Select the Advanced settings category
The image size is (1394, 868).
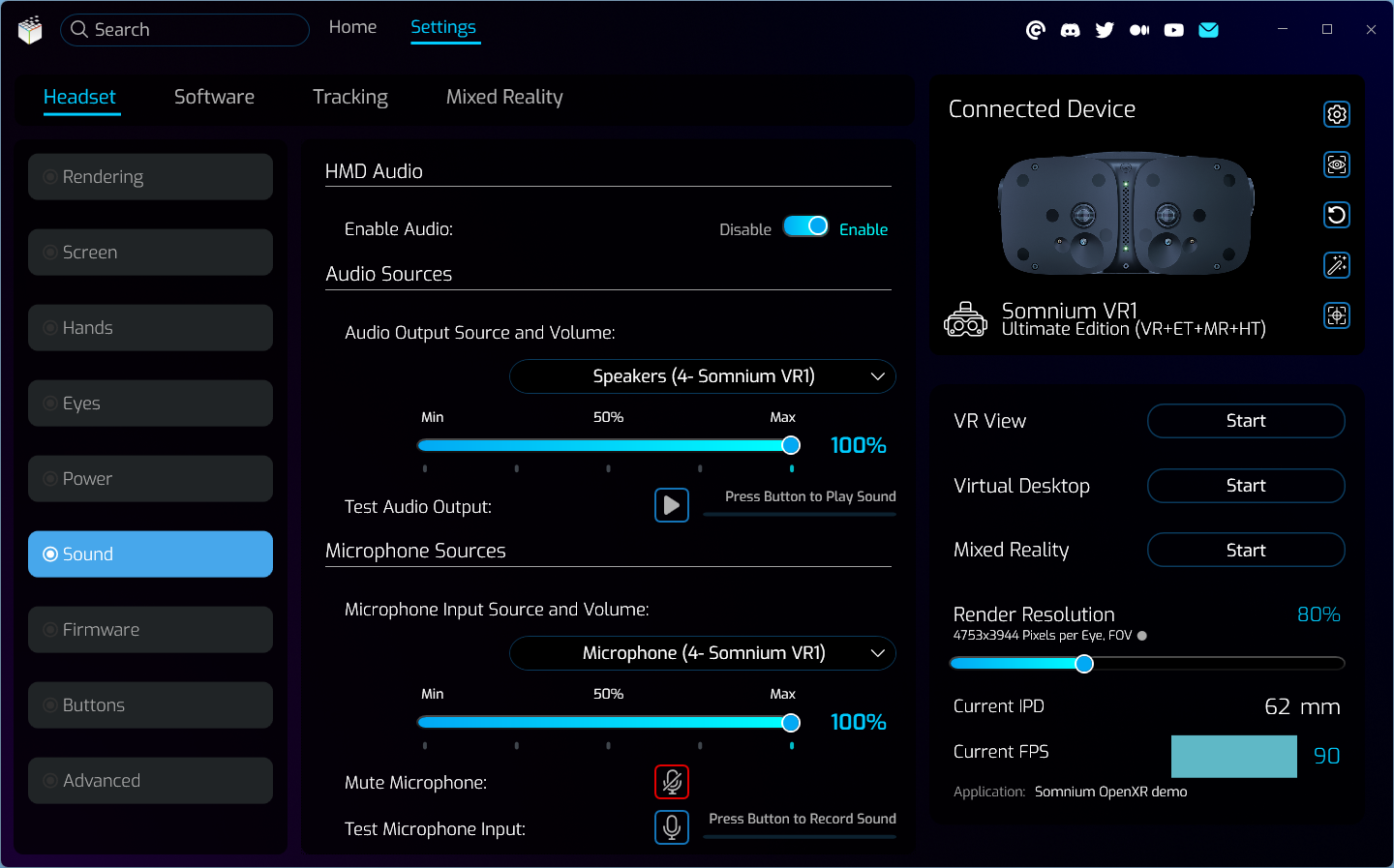tap(150, 781)
